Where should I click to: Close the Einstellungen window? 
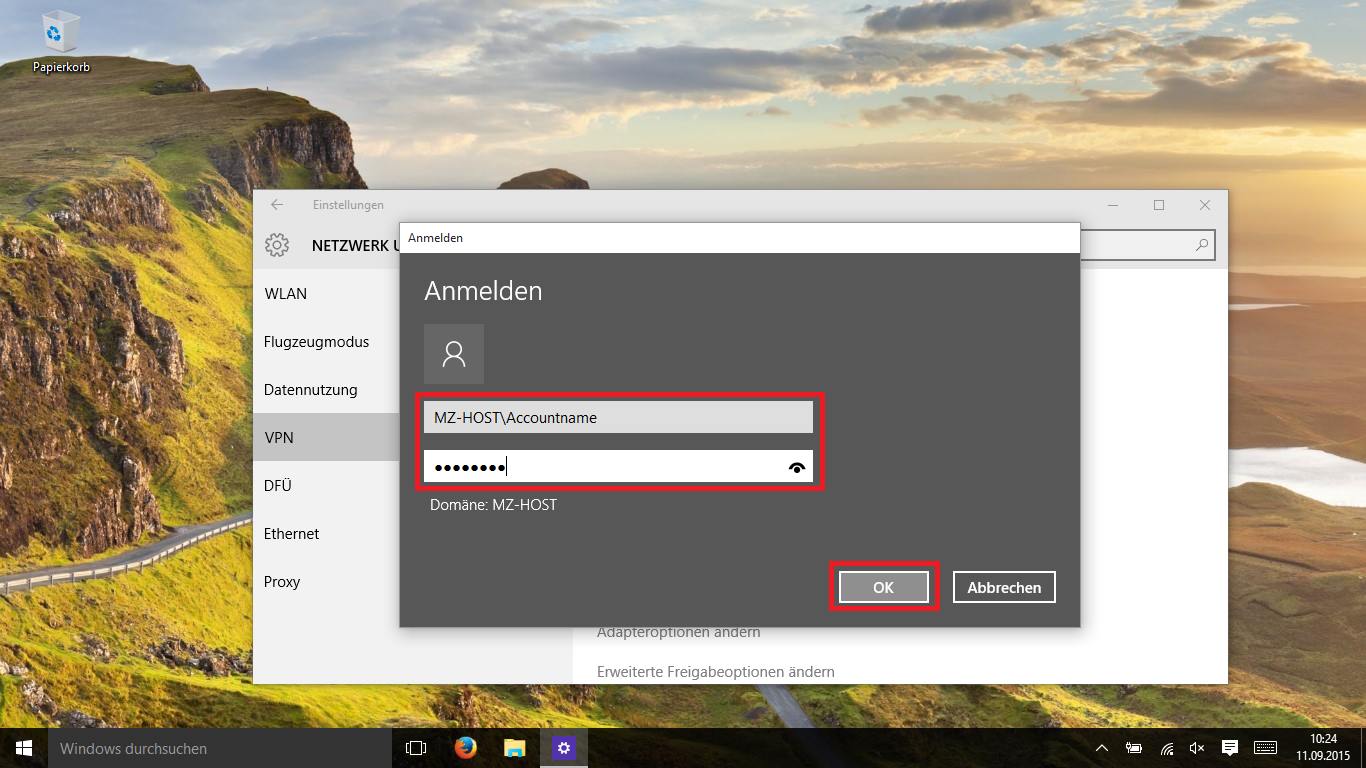tap(1205, 205)
